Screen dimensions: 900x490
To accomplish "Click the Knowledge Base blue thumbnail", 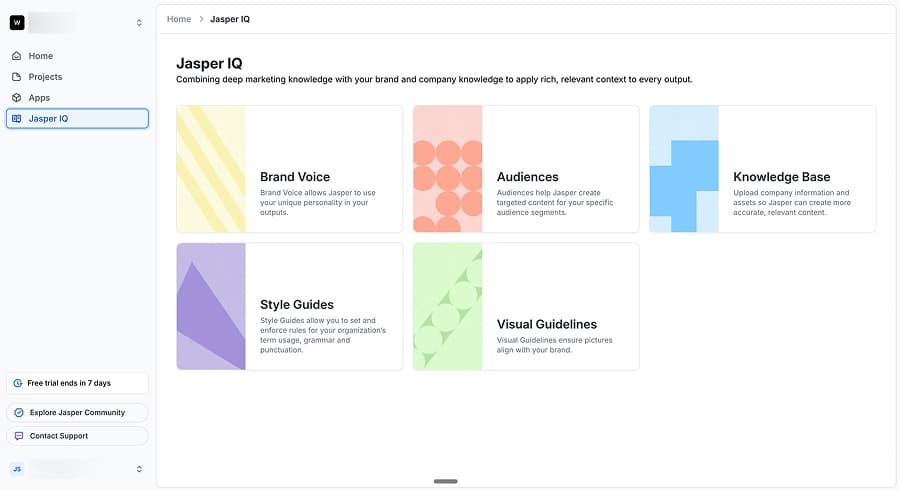I will point(684,169).
